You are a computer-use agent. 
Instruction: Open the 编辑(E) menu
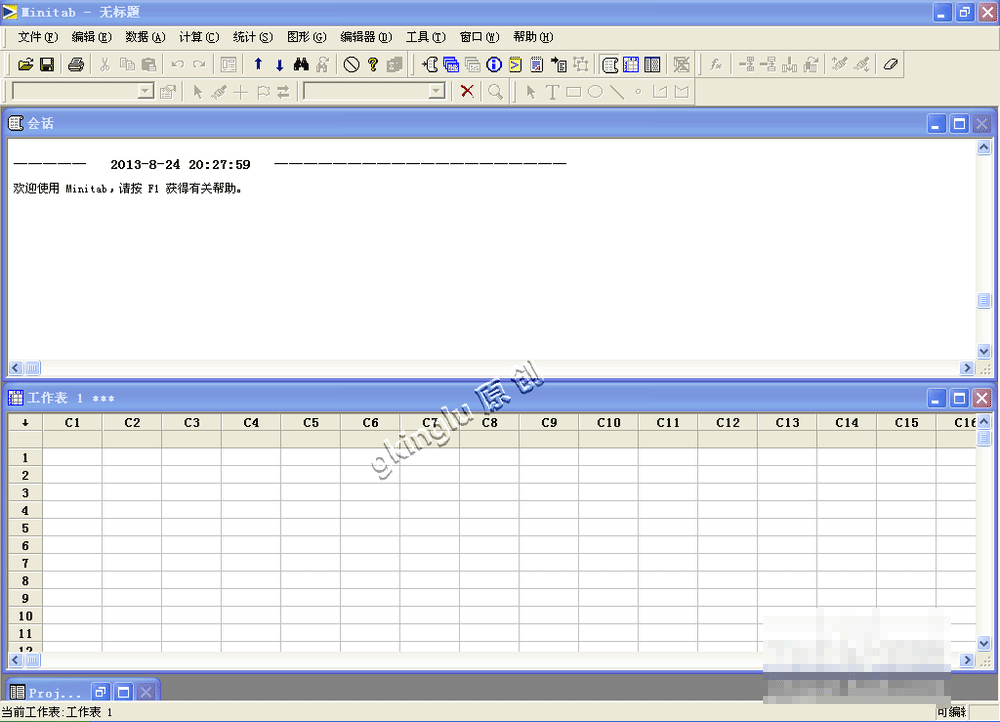(91, 37)
